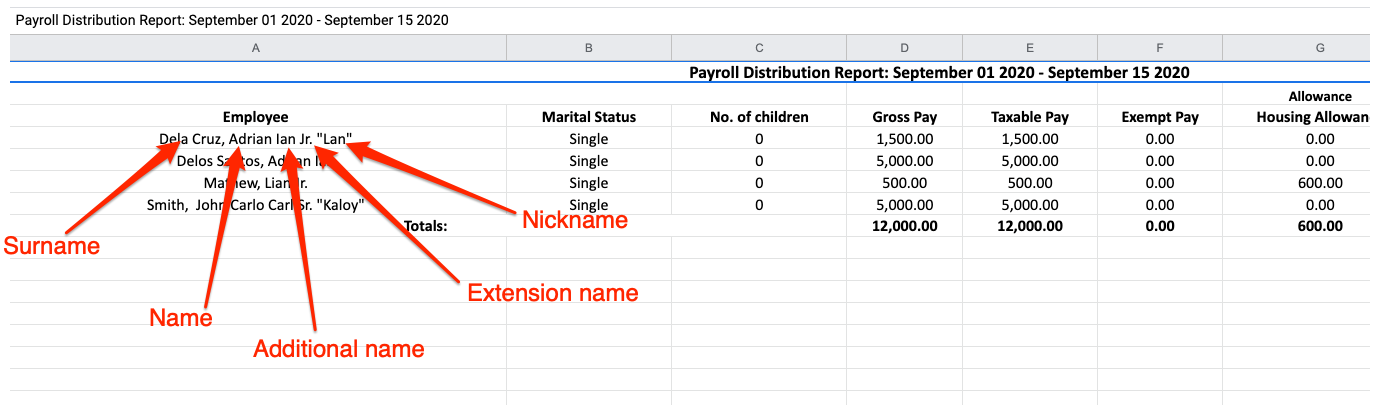1376x411 pixels.
Task: Select column E header
Action: (1029, 48)
